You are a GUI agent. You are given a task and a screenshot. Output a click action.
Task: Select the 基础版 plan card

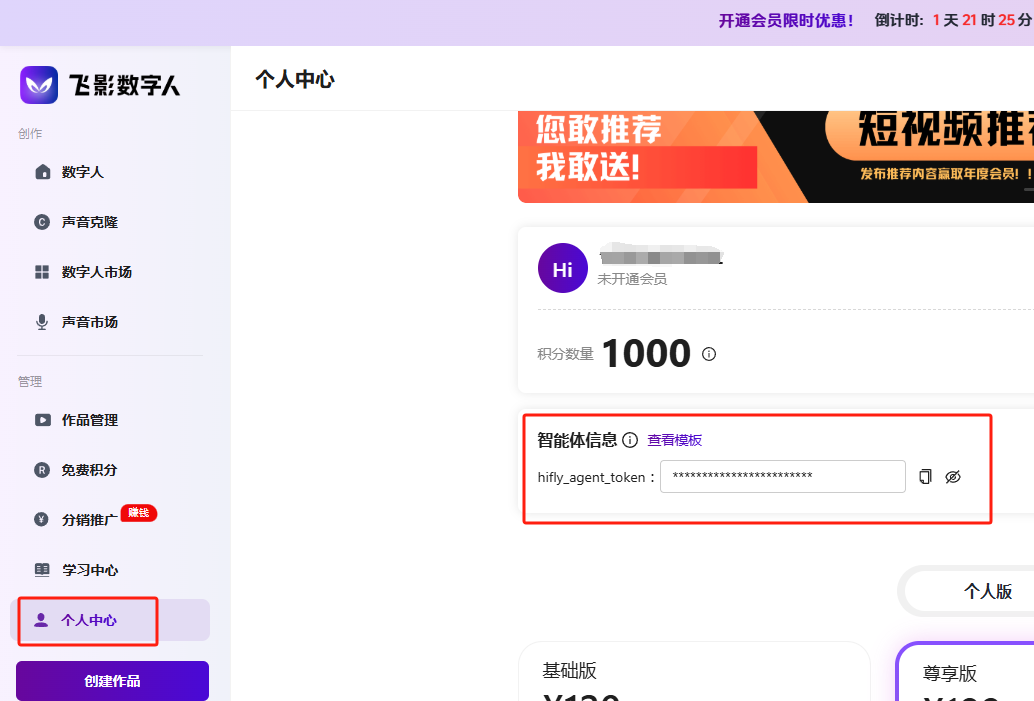click(694, 671)
